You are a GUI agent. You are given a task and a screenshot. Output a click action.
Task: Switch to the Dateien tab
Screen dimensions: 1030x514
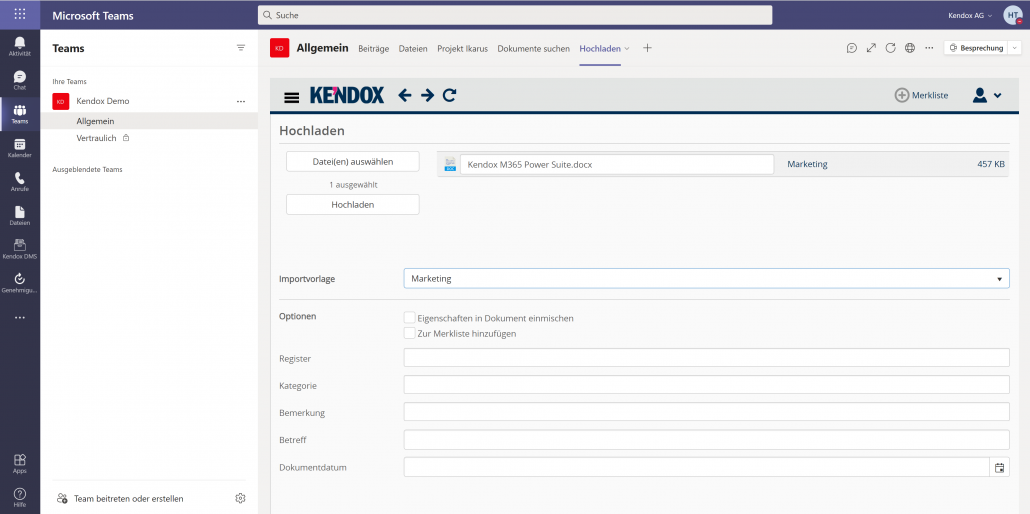[412, 48]
